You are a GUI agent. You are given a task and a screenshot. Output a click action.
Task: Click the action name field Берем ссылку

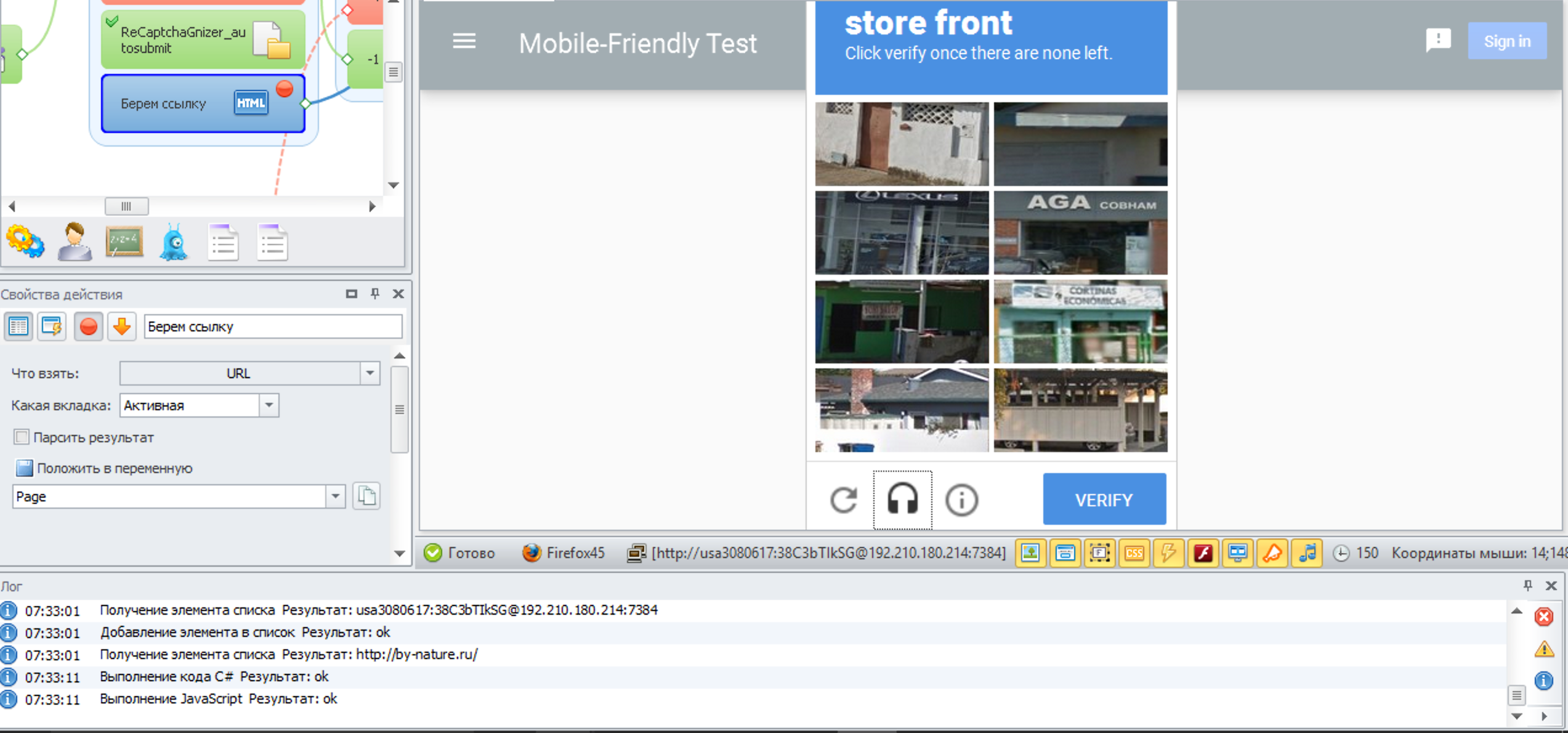[273, 326]
